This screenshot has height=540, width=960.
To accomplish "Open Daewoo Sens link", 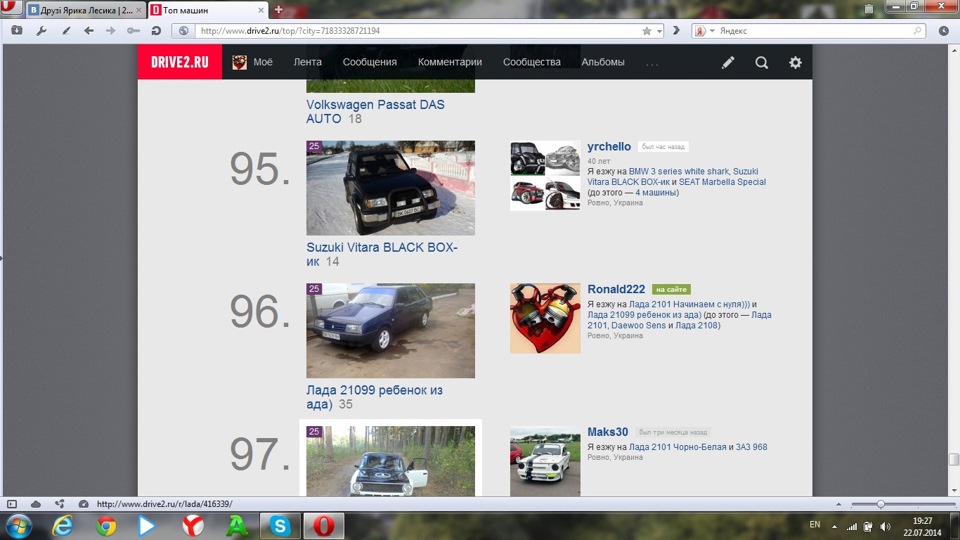I will tap(639, 325).
